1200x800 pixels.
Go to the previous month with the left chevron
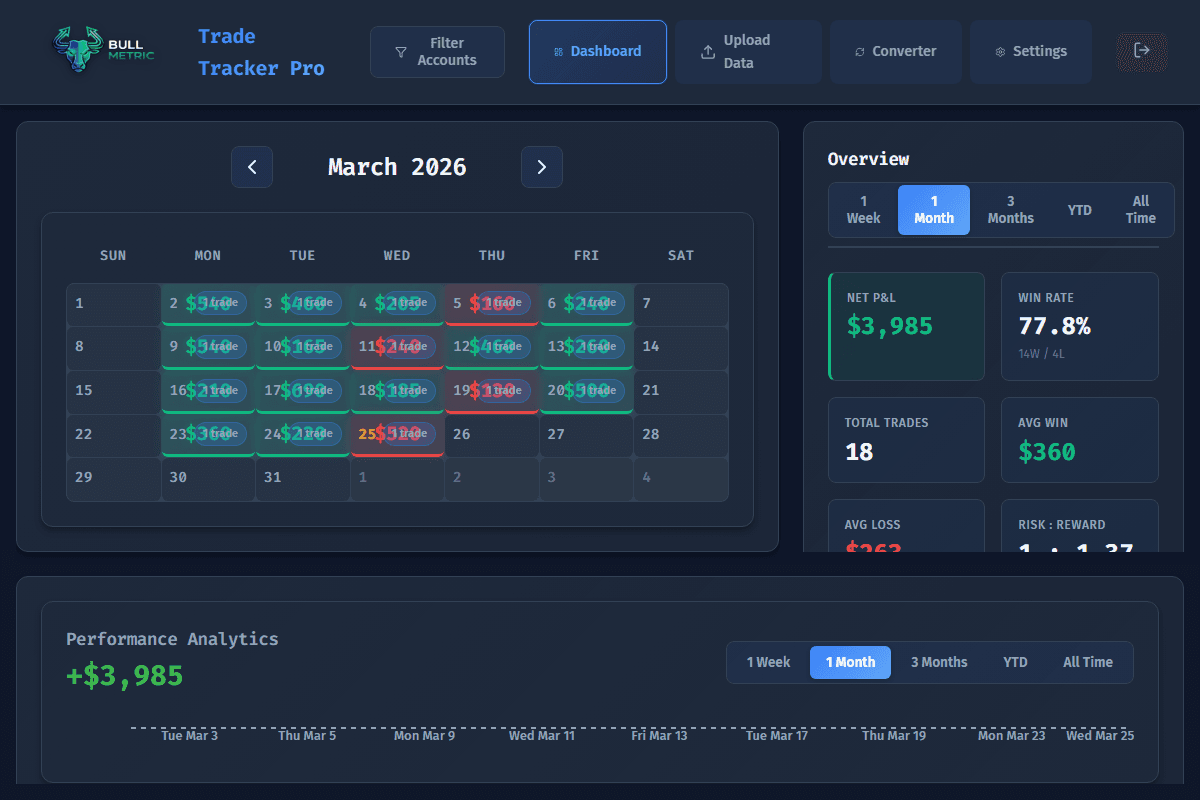click(251, 167)
